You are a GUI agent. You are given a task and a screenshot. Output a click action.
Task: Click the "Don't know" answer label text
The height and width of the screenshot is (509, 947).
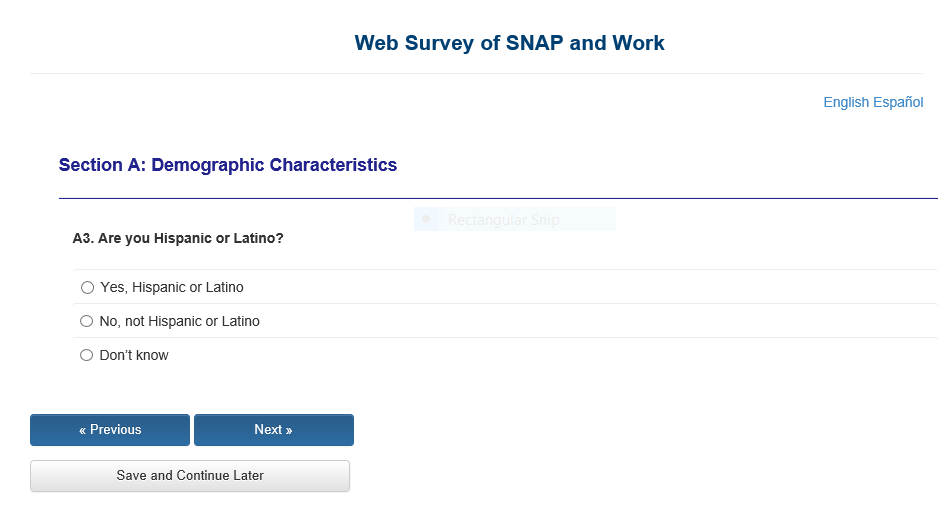pos(134,356)
